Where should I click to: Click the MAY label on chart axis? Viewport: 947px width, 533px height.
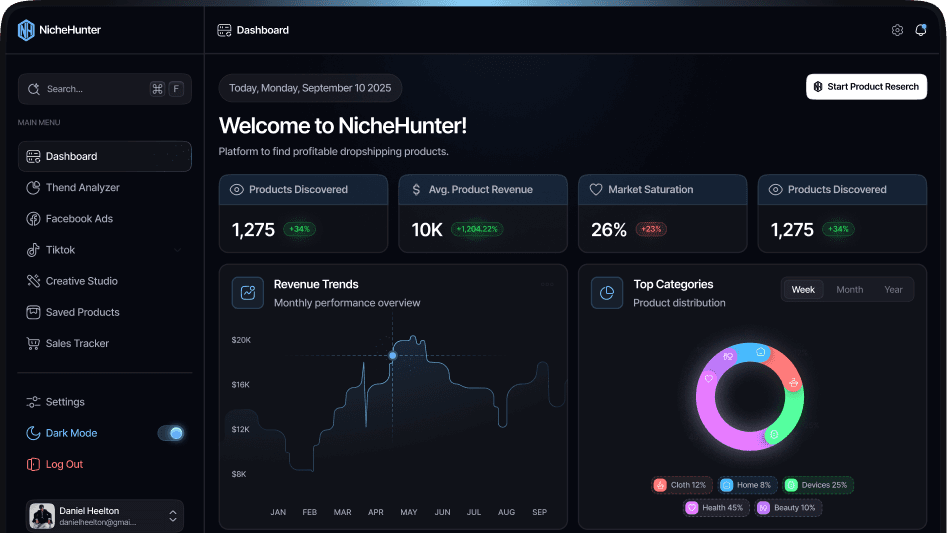point(409,512)
